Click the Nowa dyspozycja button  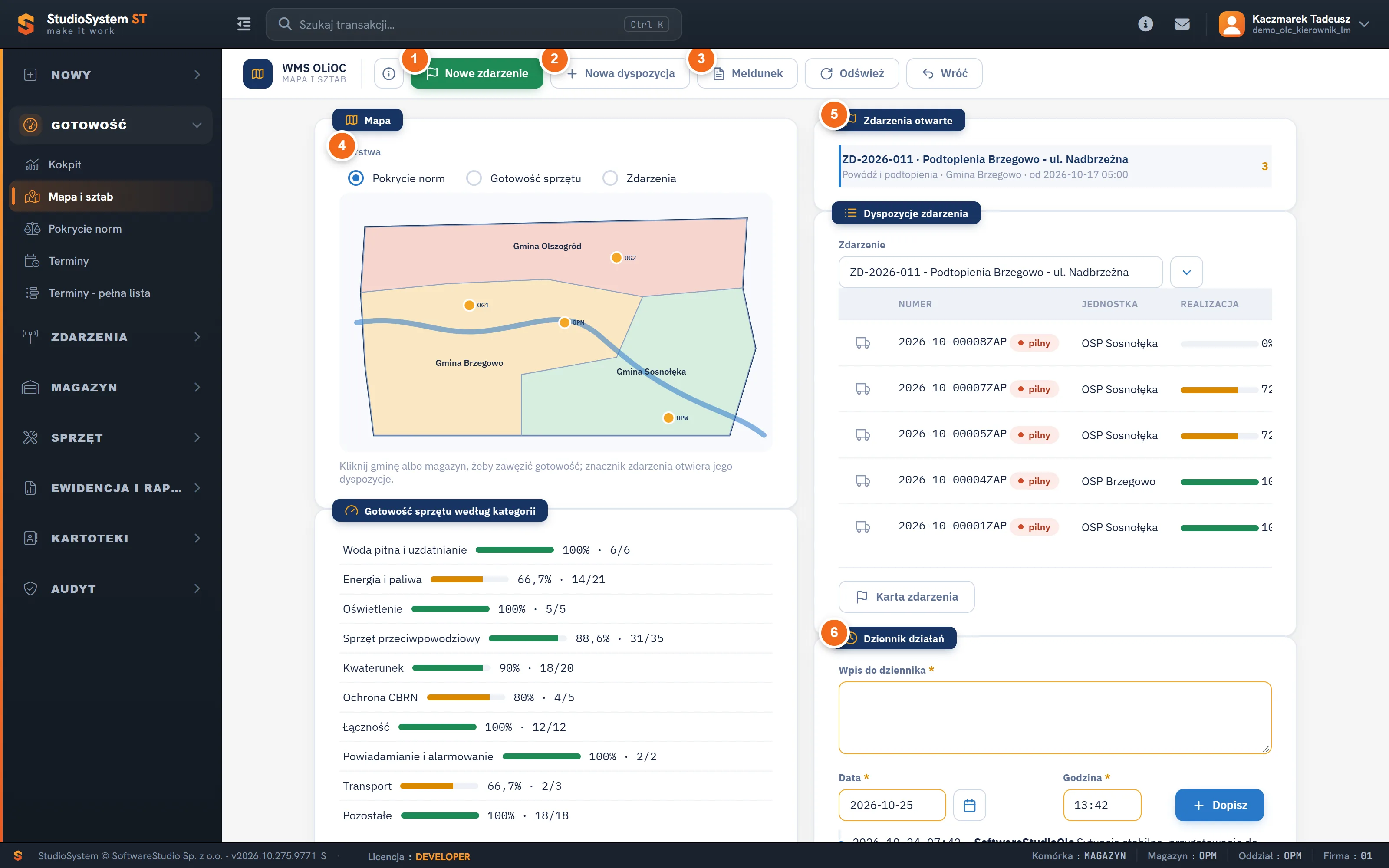tap(620, 73)
